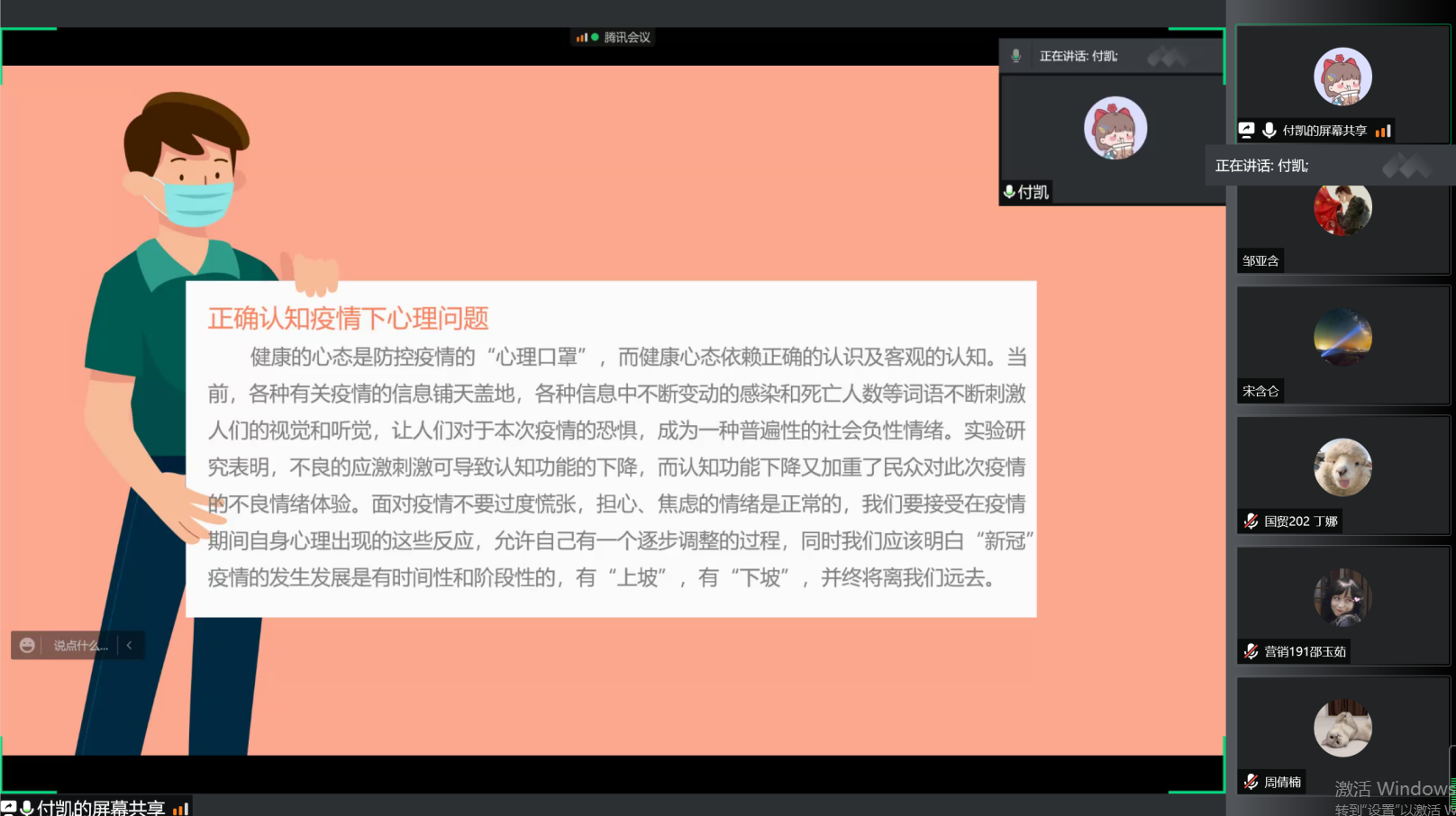Collapse the chat bar with the left chevron
This screenshot has height=816, width=1456.
pos(130,645)
